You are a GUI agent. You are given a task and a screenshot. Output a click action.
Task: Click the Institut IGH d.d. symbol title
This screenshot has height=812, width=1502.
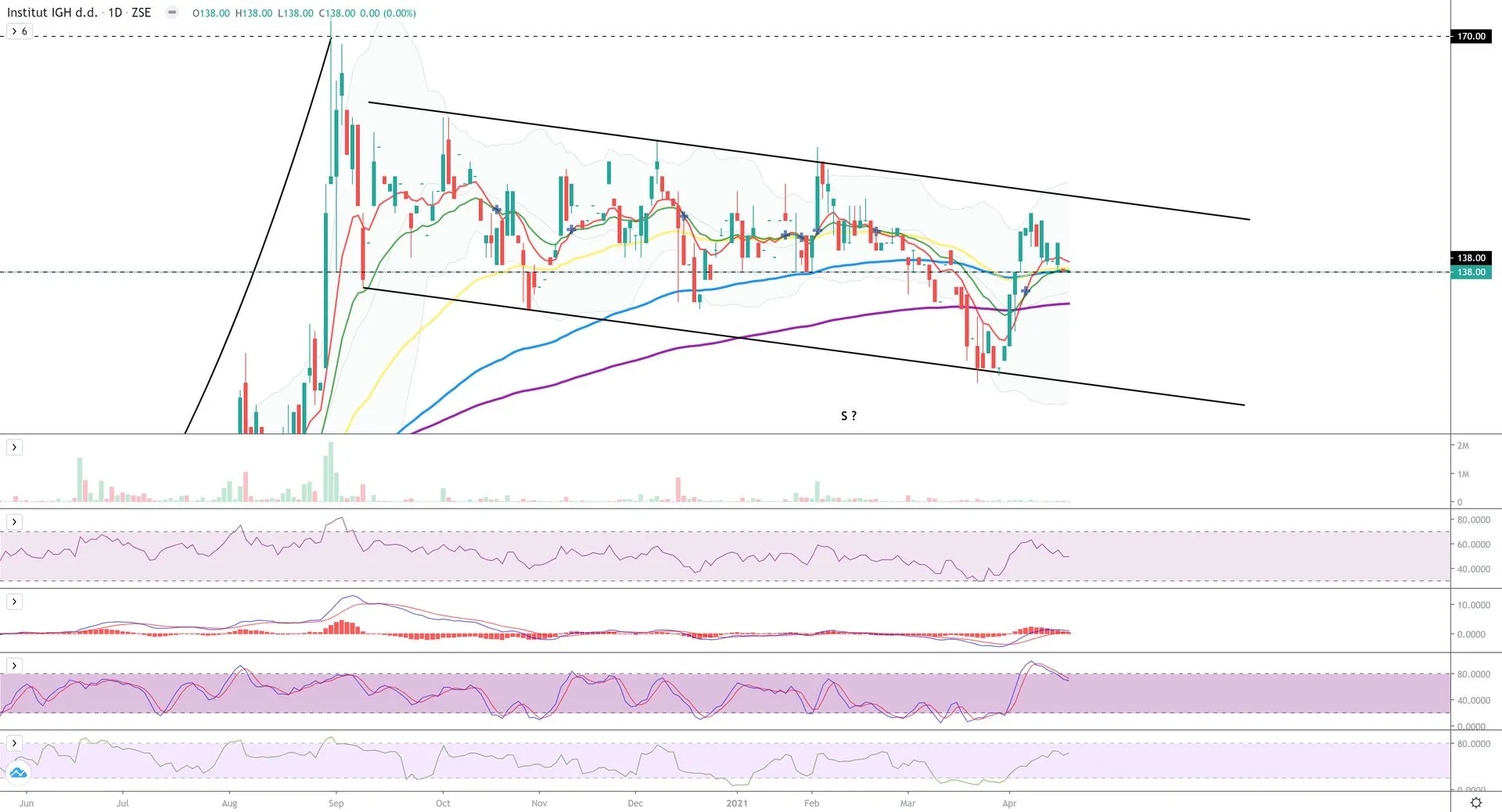pyautogui.click(x=52, y=13)
